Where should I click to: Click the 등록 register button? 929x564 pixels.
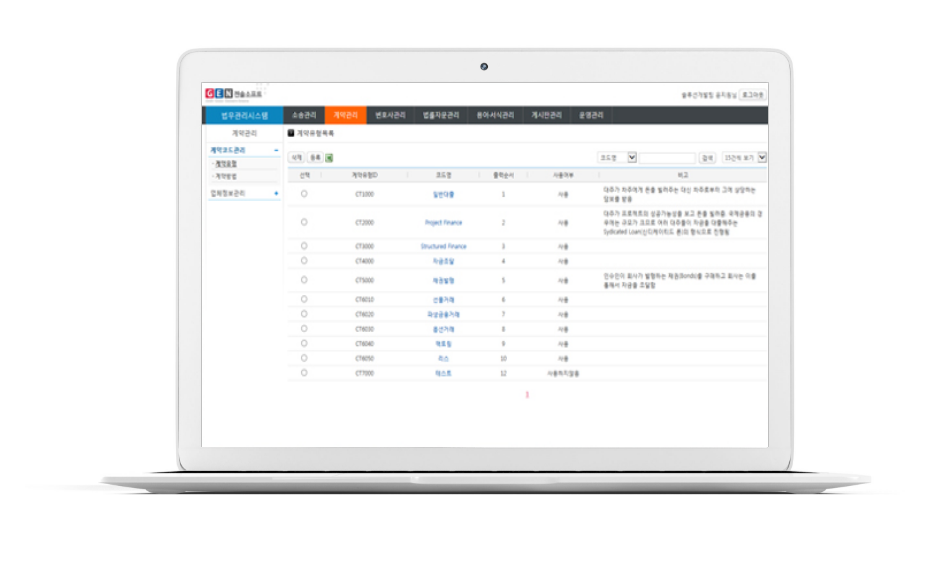(x=314, y=158)
